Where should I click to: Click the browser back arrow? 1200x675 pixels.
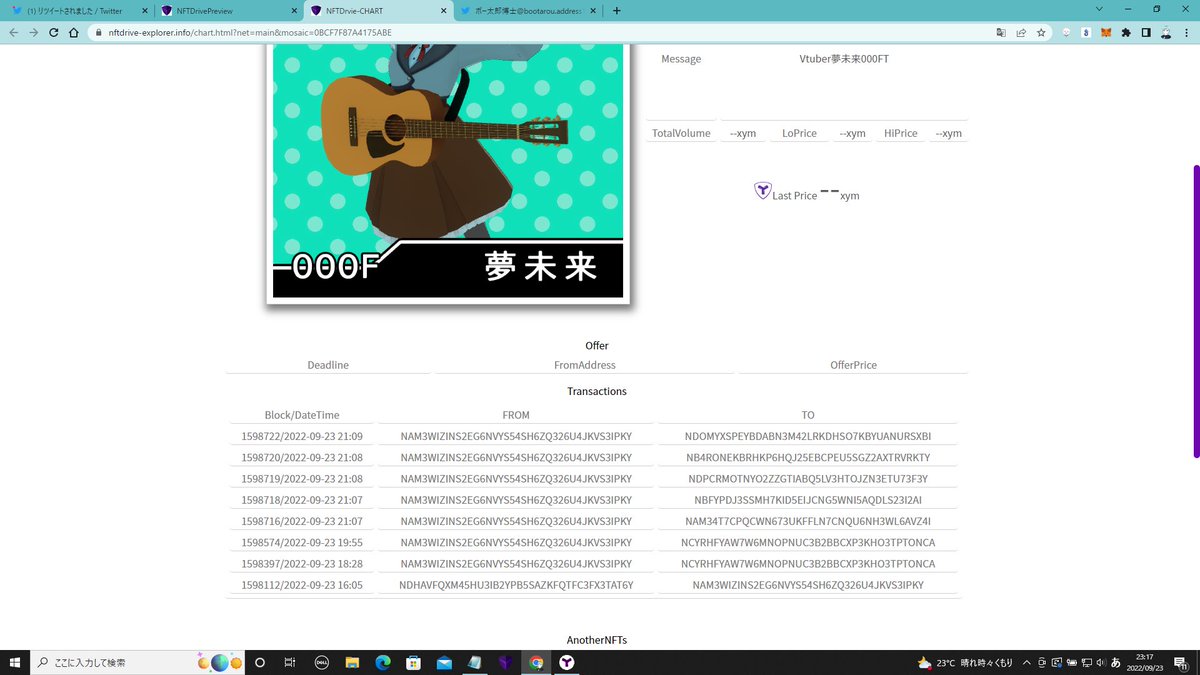coord(14,32)
